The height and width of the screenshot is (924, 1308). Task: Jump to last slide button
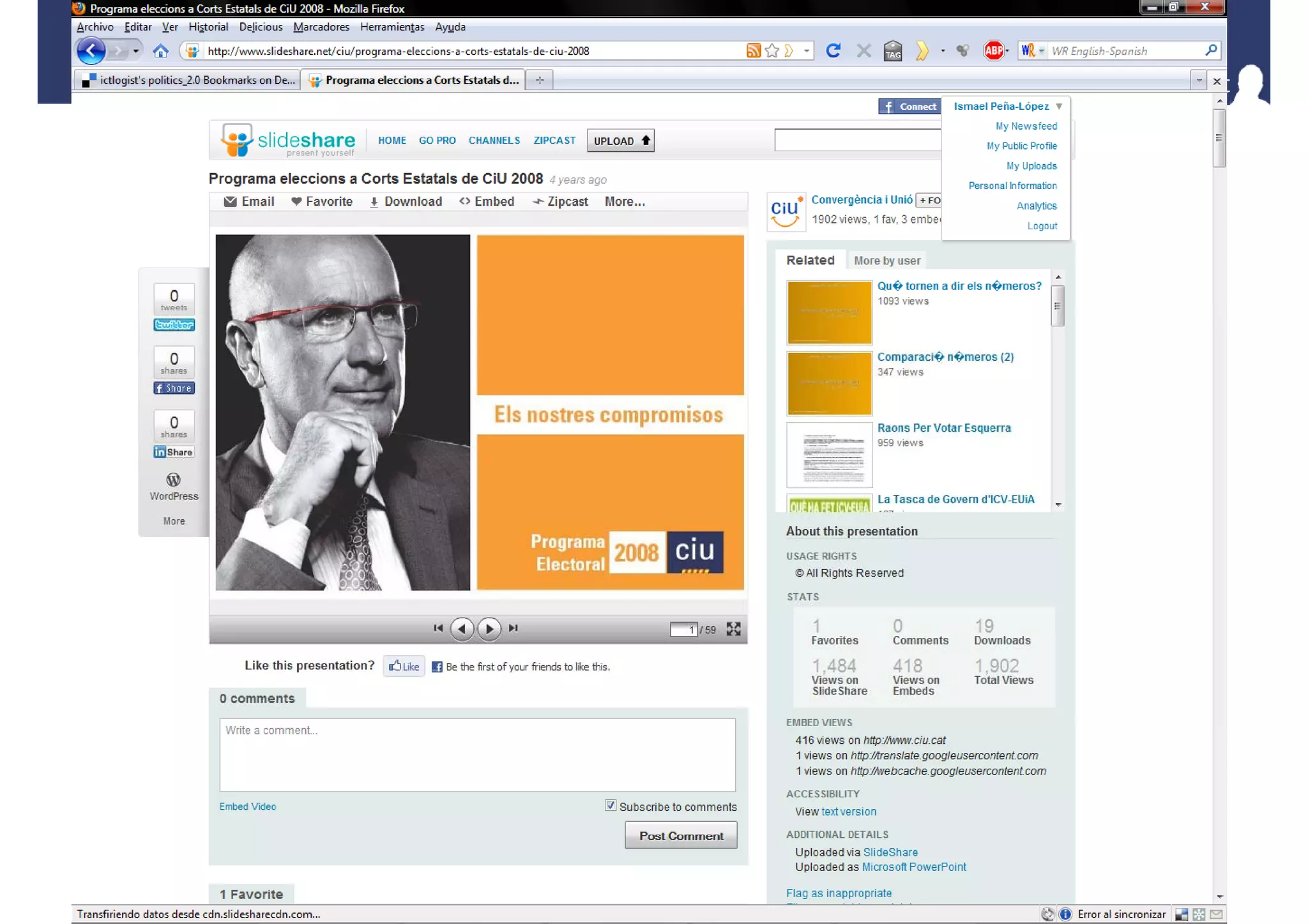click(513, 628)
